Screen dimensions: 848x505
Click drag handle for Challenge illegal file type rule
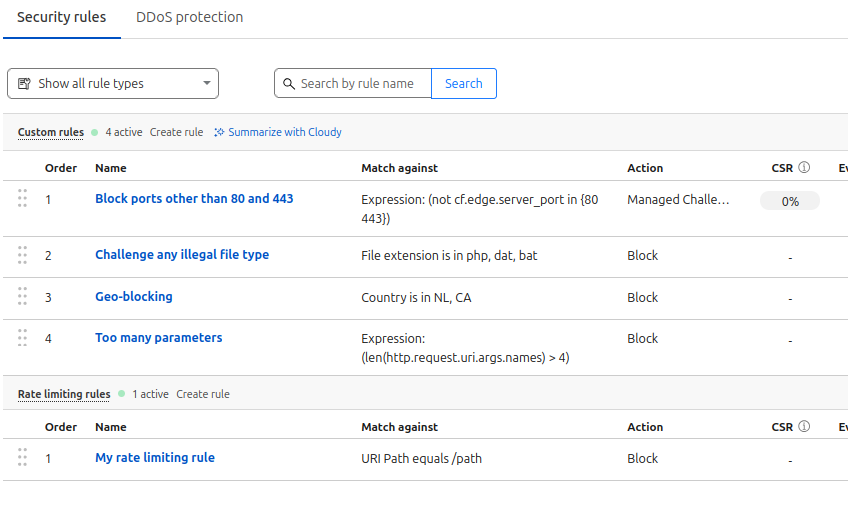tap(22, 255)
